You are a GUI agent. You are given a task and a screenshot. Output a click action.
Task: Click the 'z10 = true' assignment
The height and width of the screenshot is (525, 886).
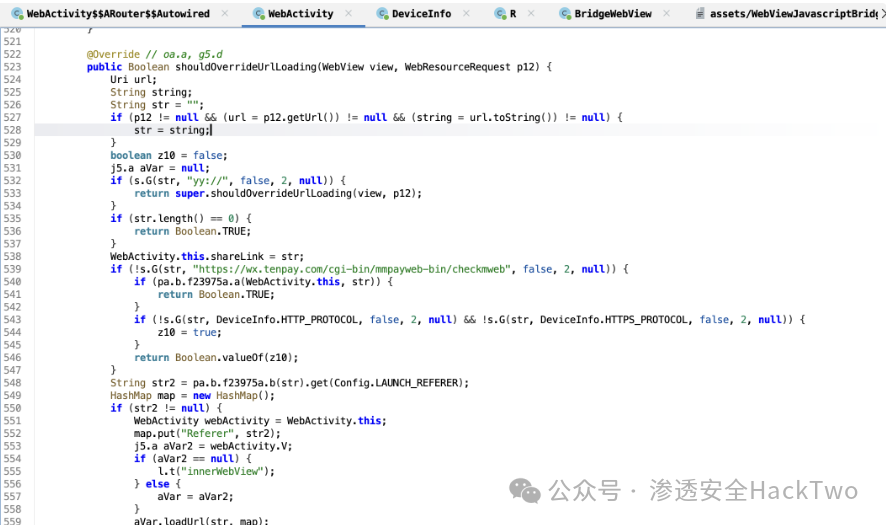[189, 332]
